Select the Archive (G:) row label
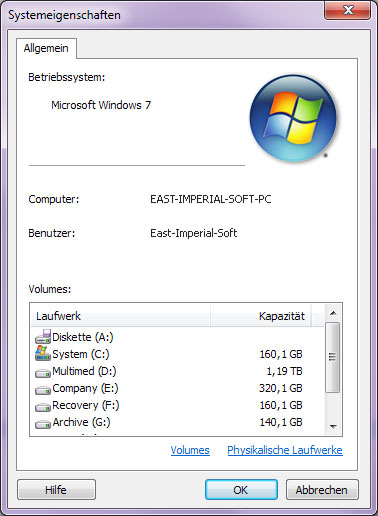The image size is (378, 516). (x=81, y=422)
